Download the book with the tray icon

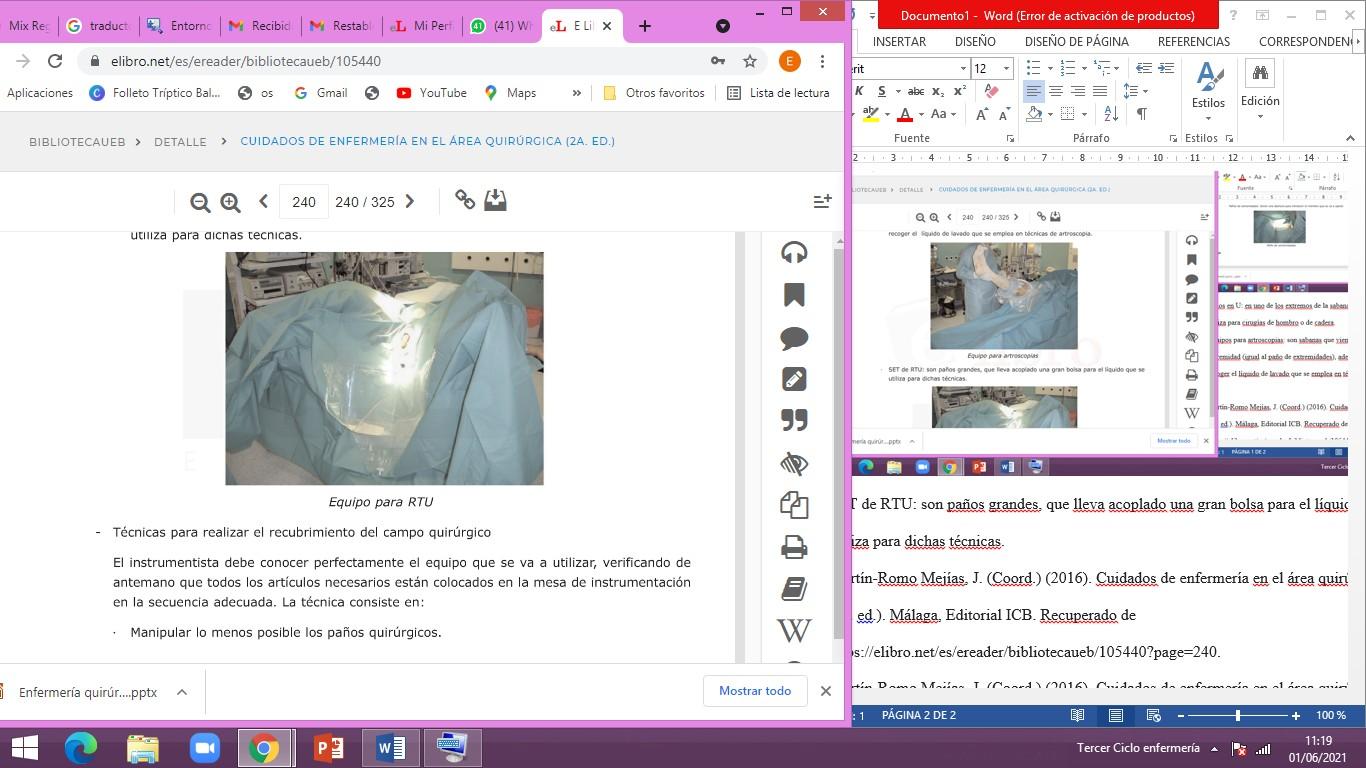coord(495,200)
